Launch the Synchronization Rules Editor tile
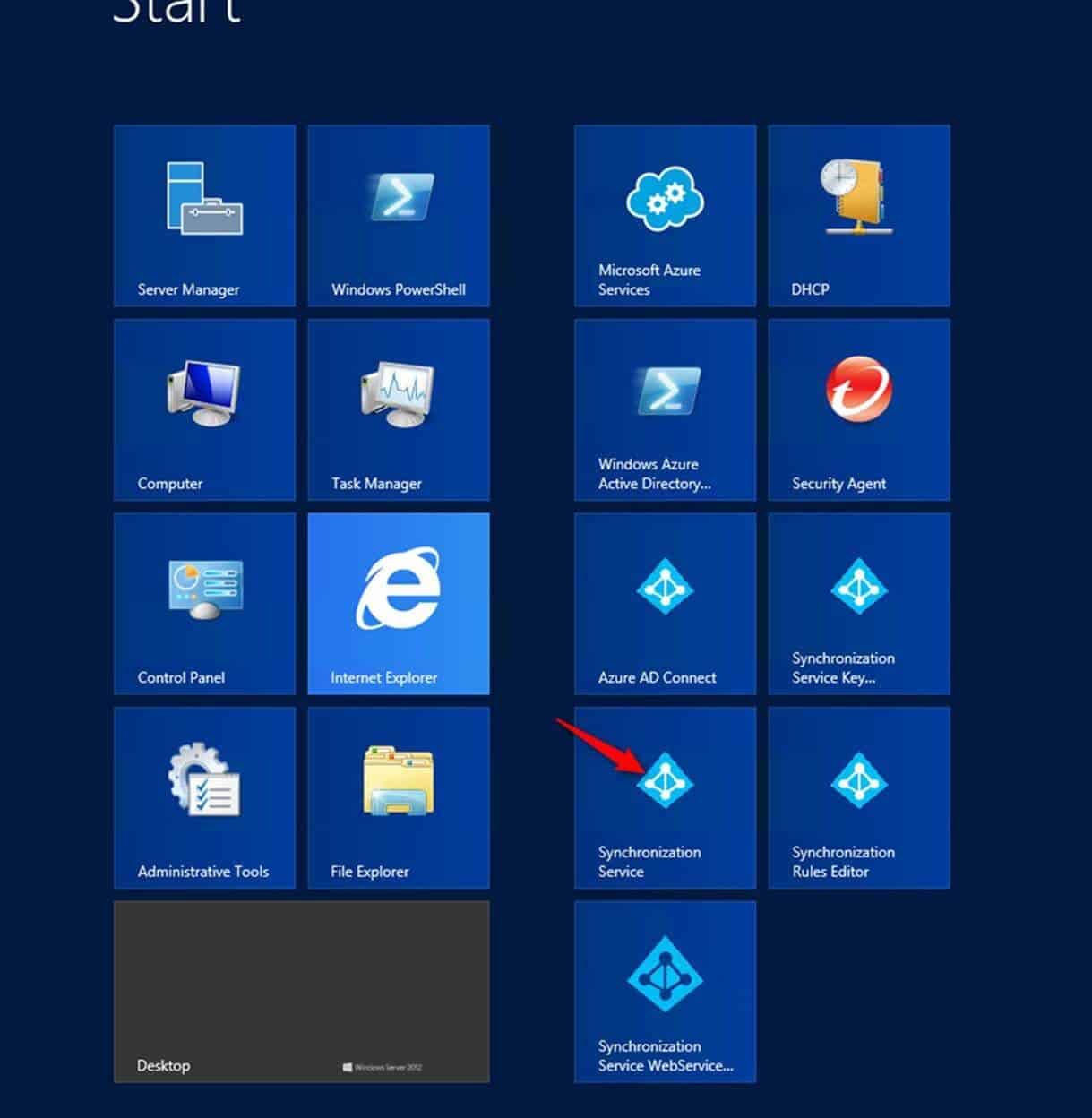Screen dimensions: 1092x1118 click(x=859, y=797)
